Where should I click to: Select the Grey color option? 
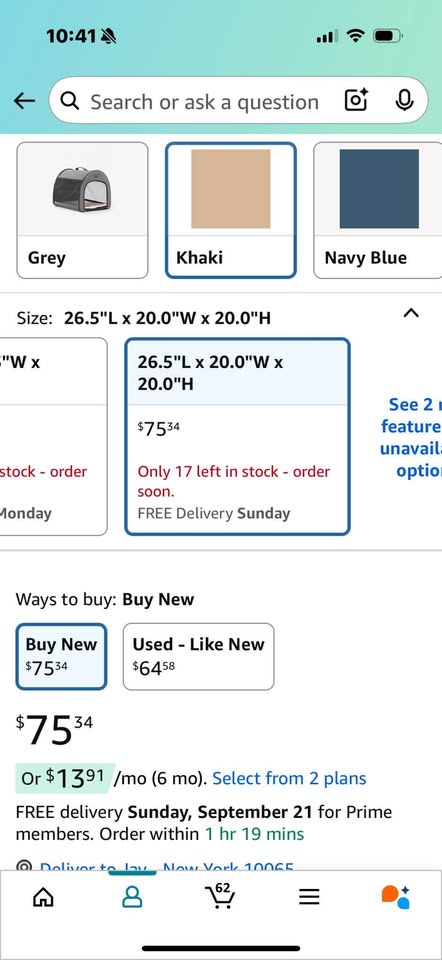[82, 210]
